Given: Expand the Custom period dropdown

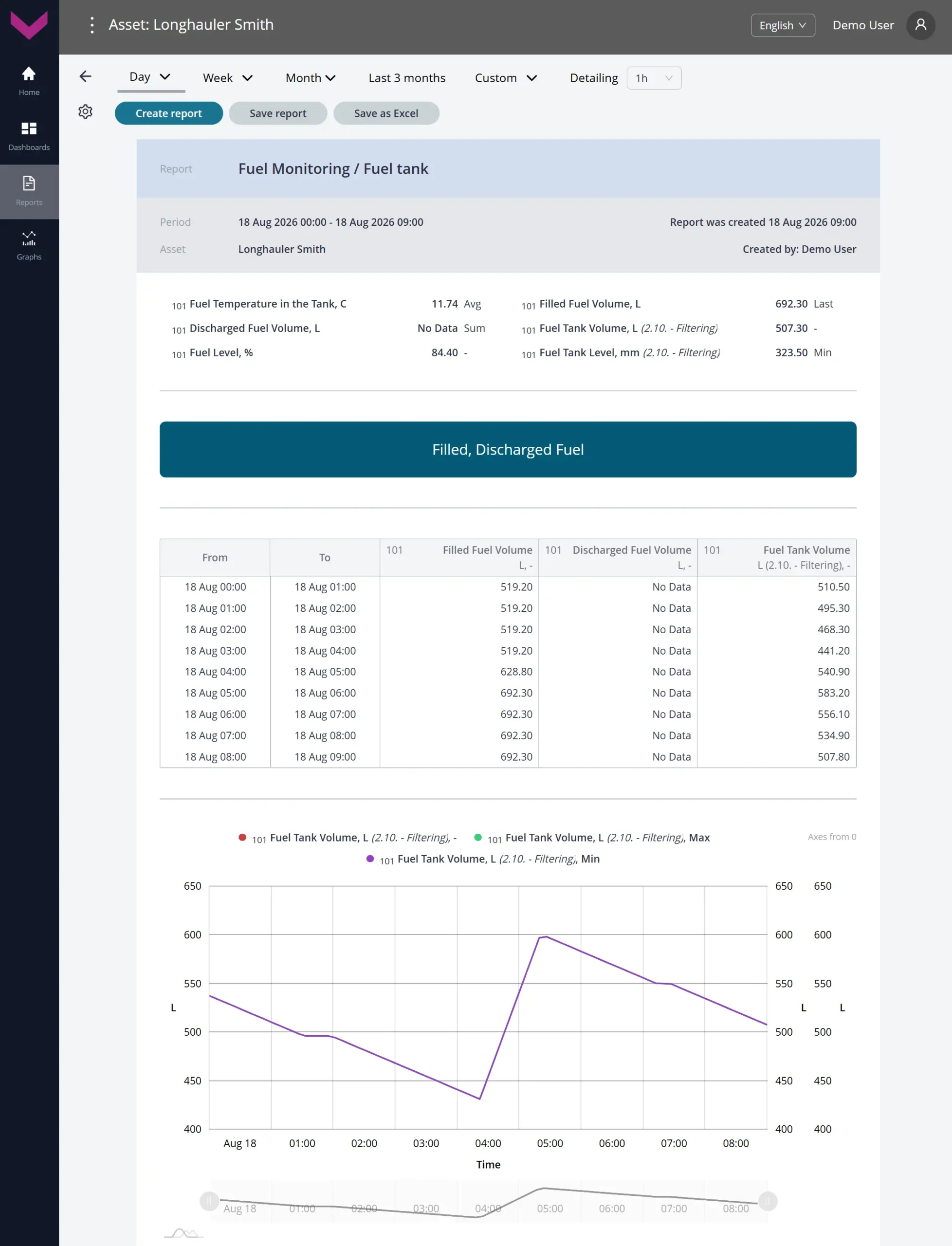Looking at the screenshot, I should pos(506,78).
